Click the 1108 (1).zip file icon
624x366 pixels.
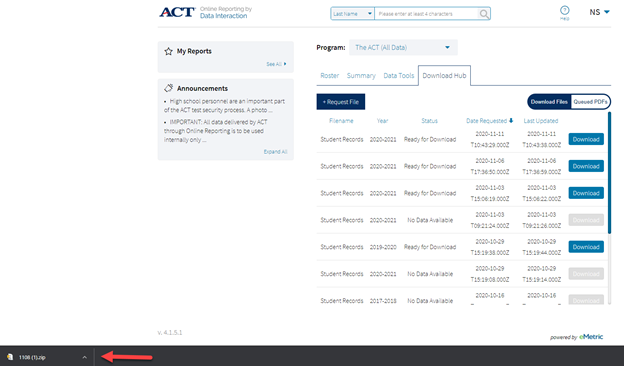pos(10,357)
